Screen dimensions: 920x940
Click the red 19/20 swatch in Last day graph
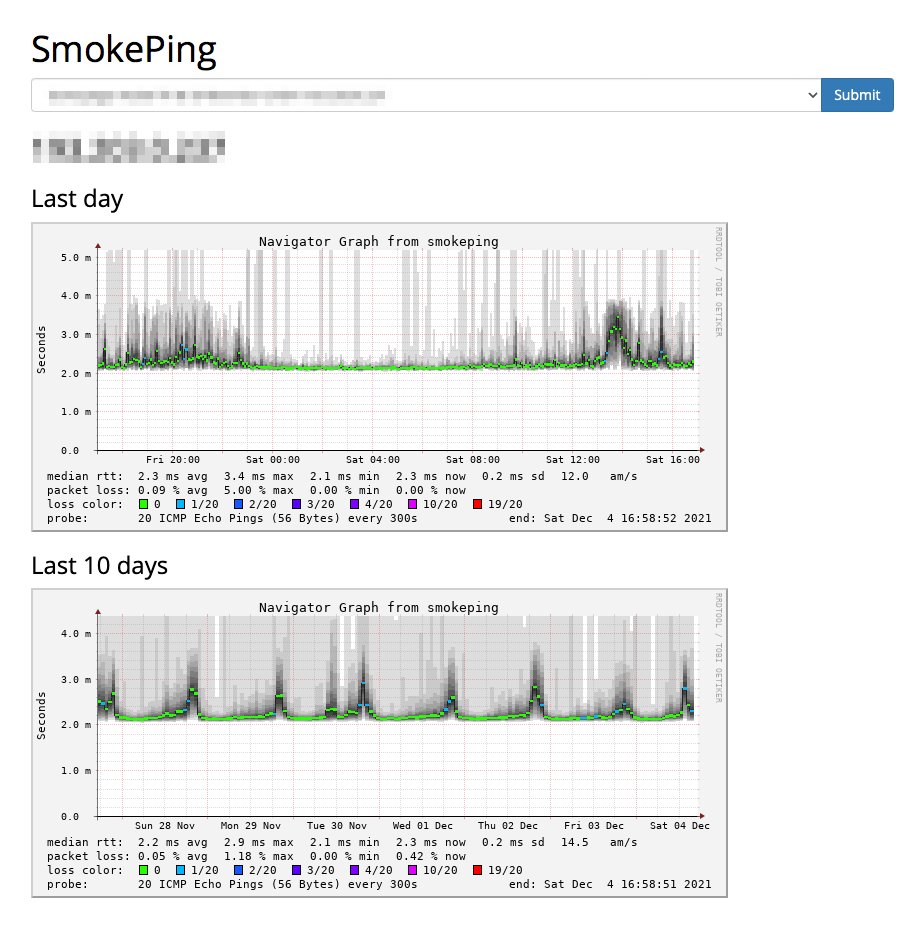(478, 504)
